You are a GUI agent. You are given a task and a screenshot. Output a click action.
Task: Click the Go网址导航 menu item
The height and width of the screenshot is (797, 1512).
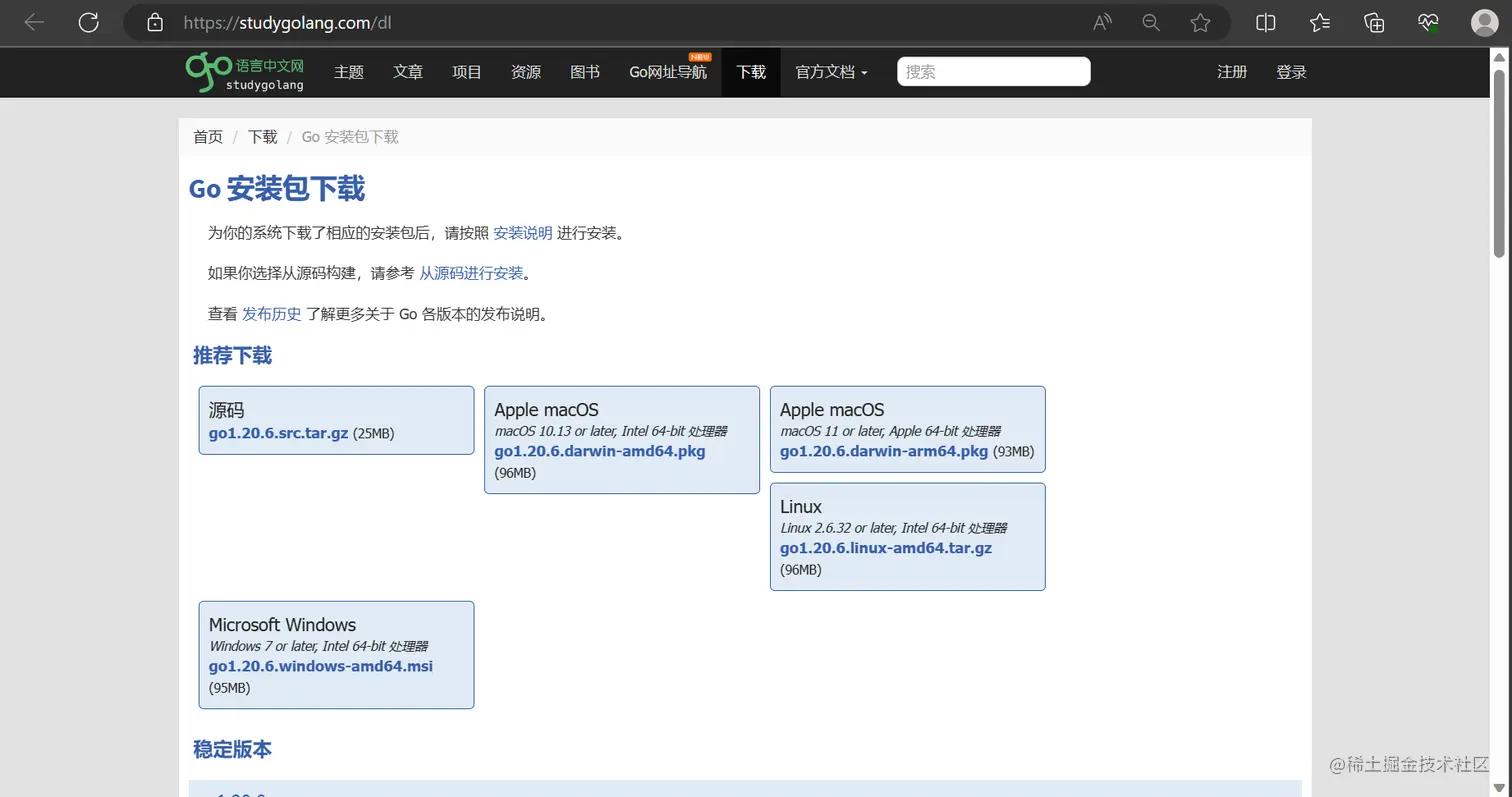click(x=668, y=72)
